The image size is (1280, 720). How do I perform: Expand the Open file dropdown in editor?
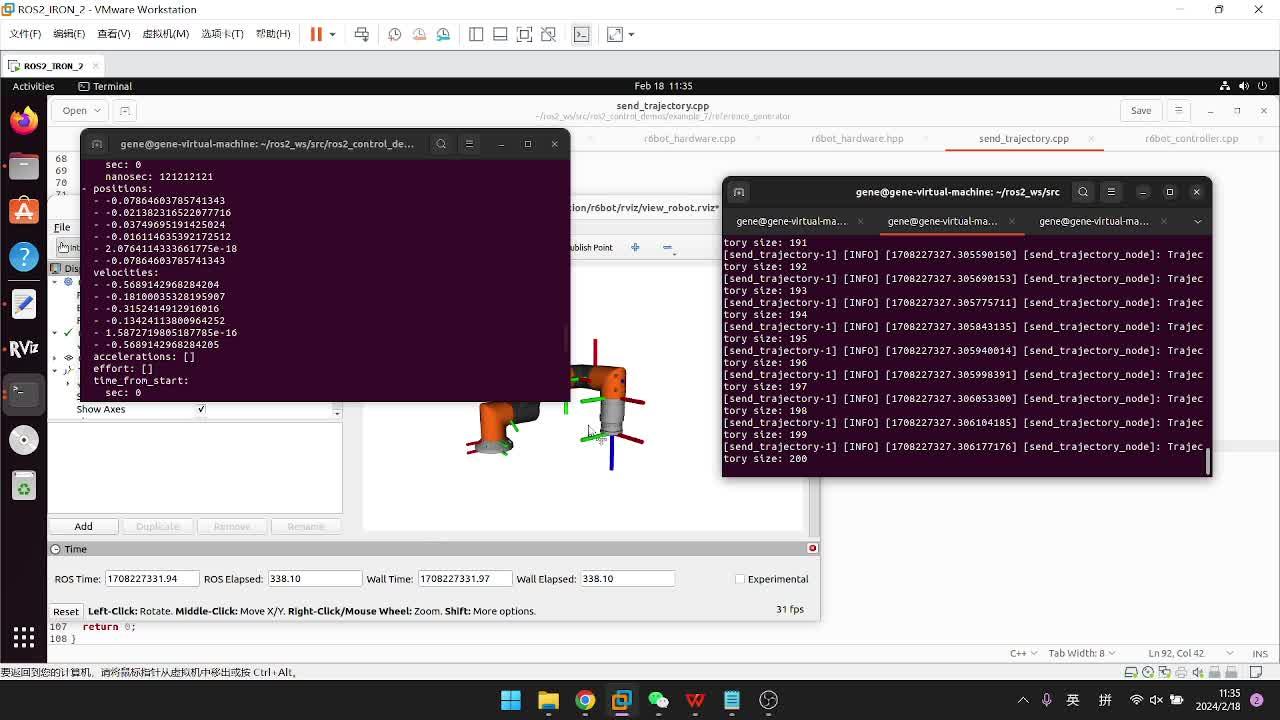(97, 111)
